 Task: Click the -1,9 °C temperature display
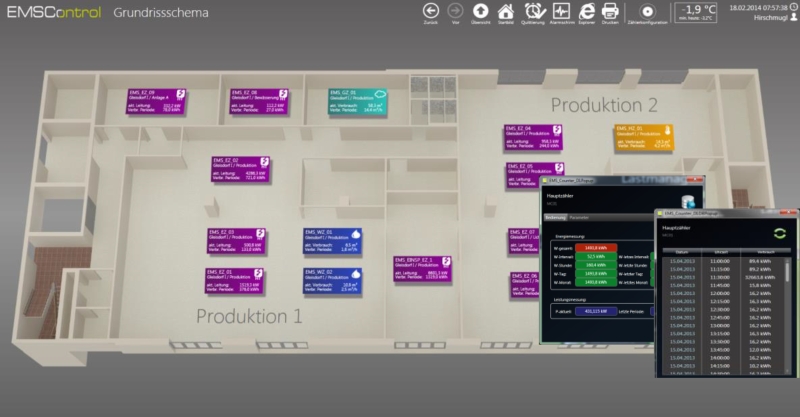[x=697, y=12]
